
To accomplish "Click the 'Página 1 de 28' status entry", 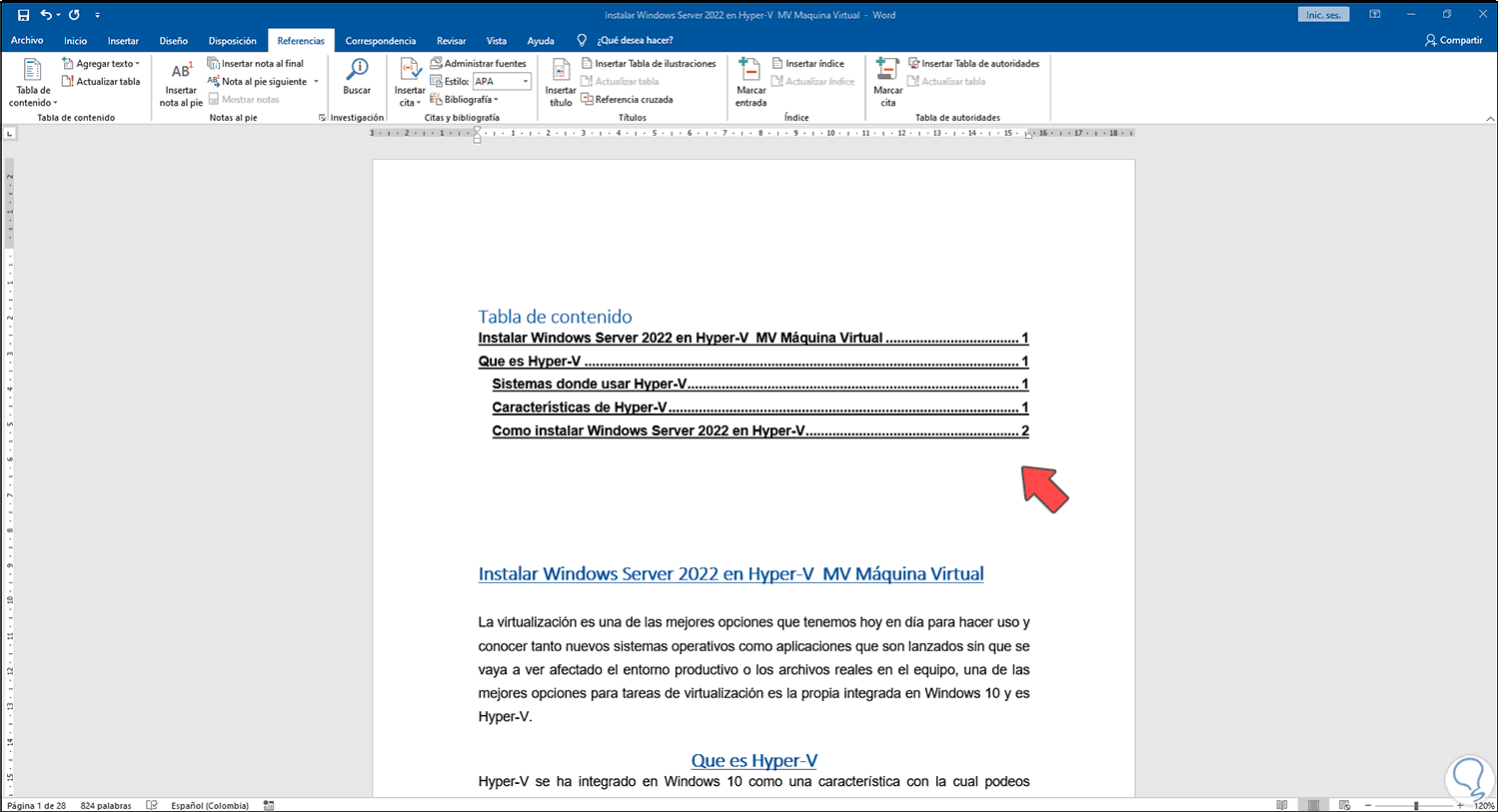I will pos(36,805).
